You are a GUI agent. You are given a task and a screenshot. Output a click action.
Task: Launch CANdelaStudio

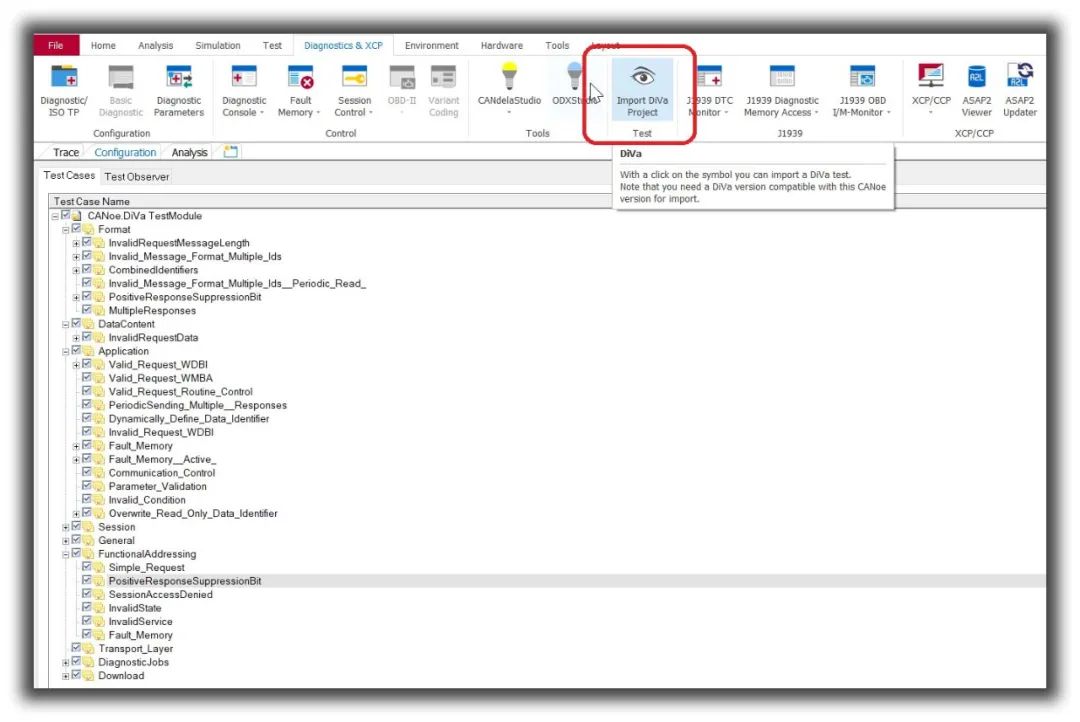click(509, 90)
